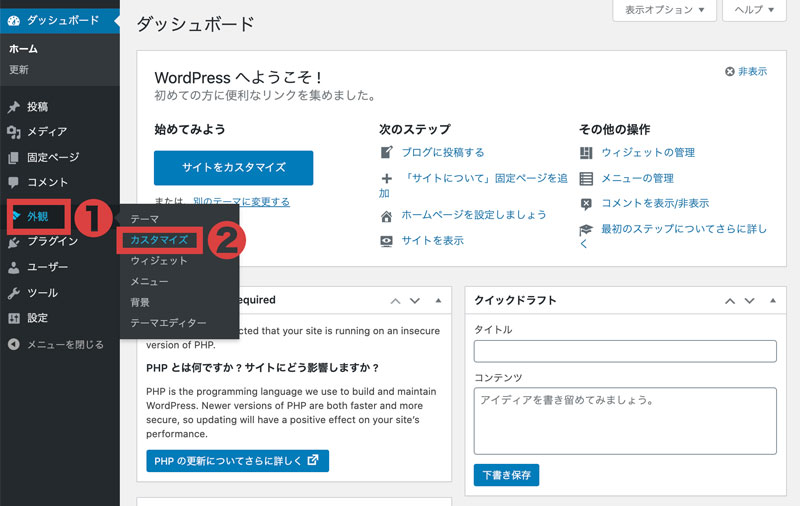This screenshot has width=800, height=506.
Task: Click the paintbrush icon beside 外観
Action: [x=16, y=216]
